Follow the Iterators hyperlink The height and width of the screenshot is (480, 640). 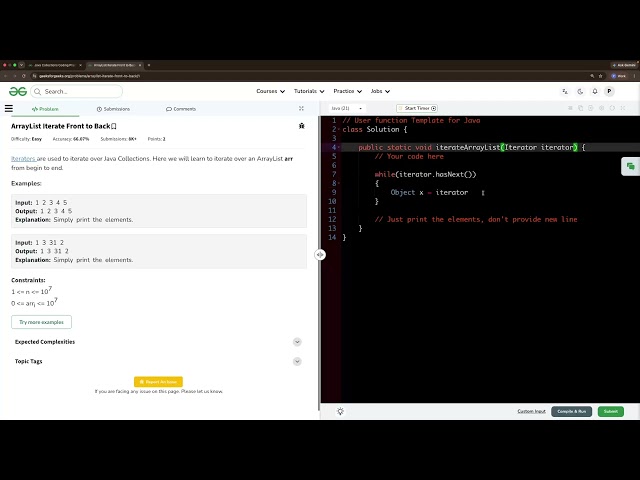point(23,159)
